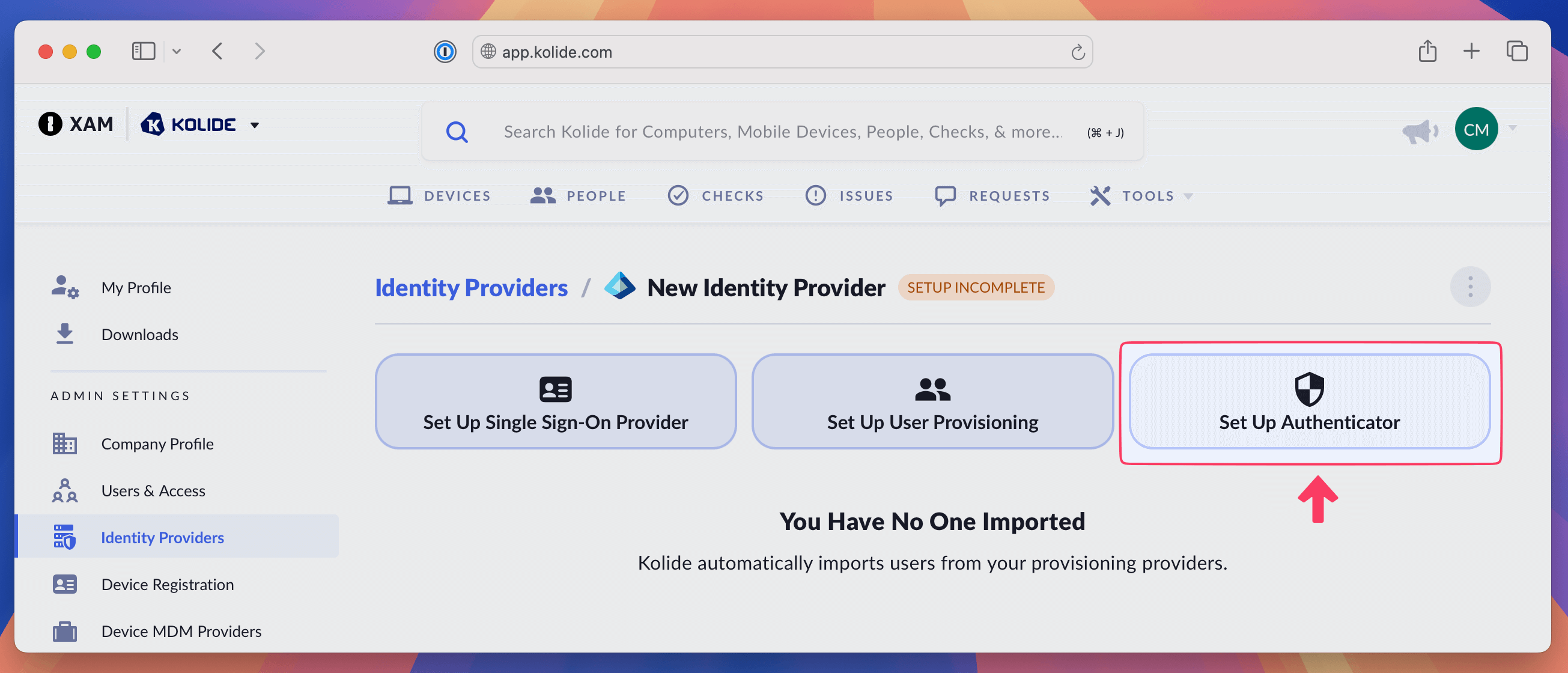Open the three-dot options menu
The width and height of the screenshot is (1568, 673).
click(1470, 287)
